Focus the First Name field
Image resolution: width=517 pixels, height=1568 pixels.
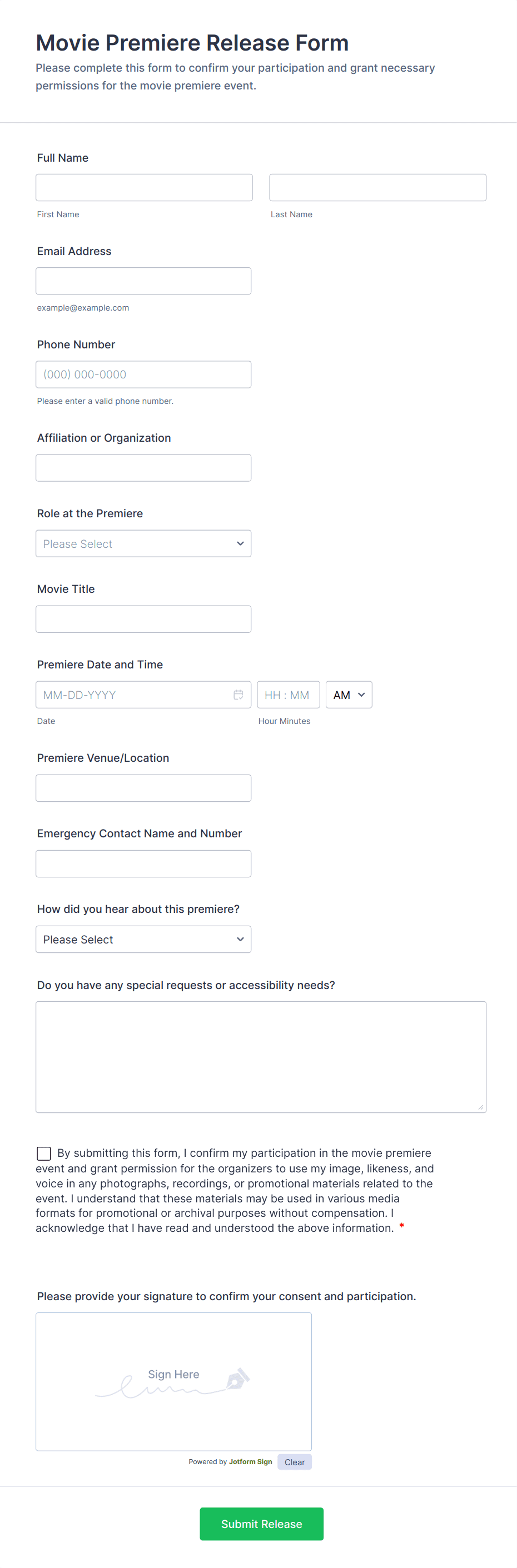click(x=144, y=187)
